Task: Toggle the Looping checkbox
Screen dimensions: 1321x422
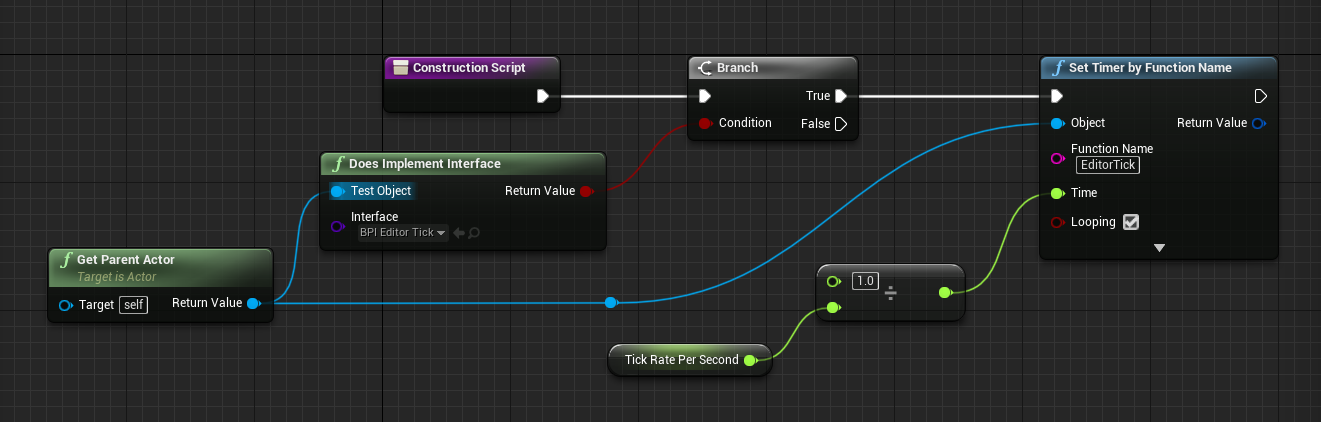Action: pos(1131,222)
